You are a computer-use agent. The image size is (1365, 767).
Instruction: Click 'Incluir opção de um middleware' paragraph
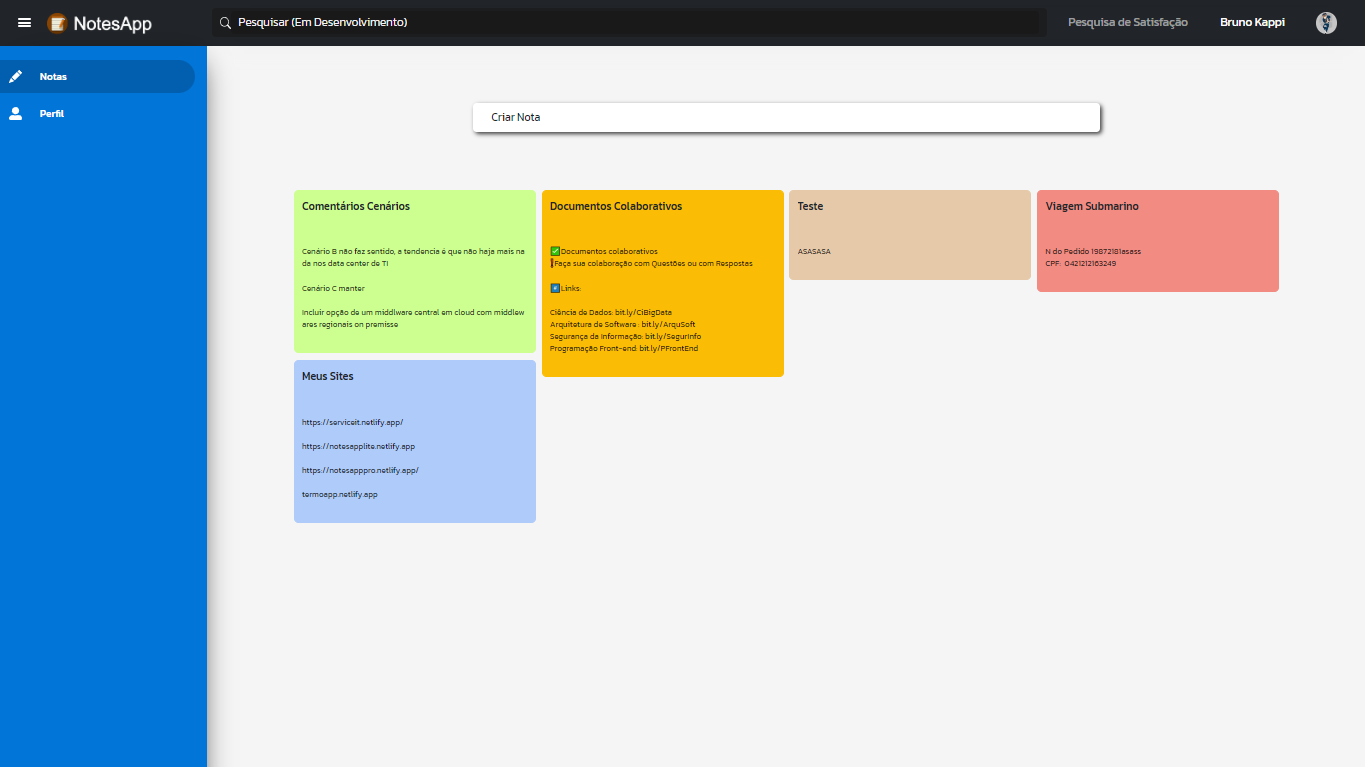pyautogui.click(x=413, y=318)
